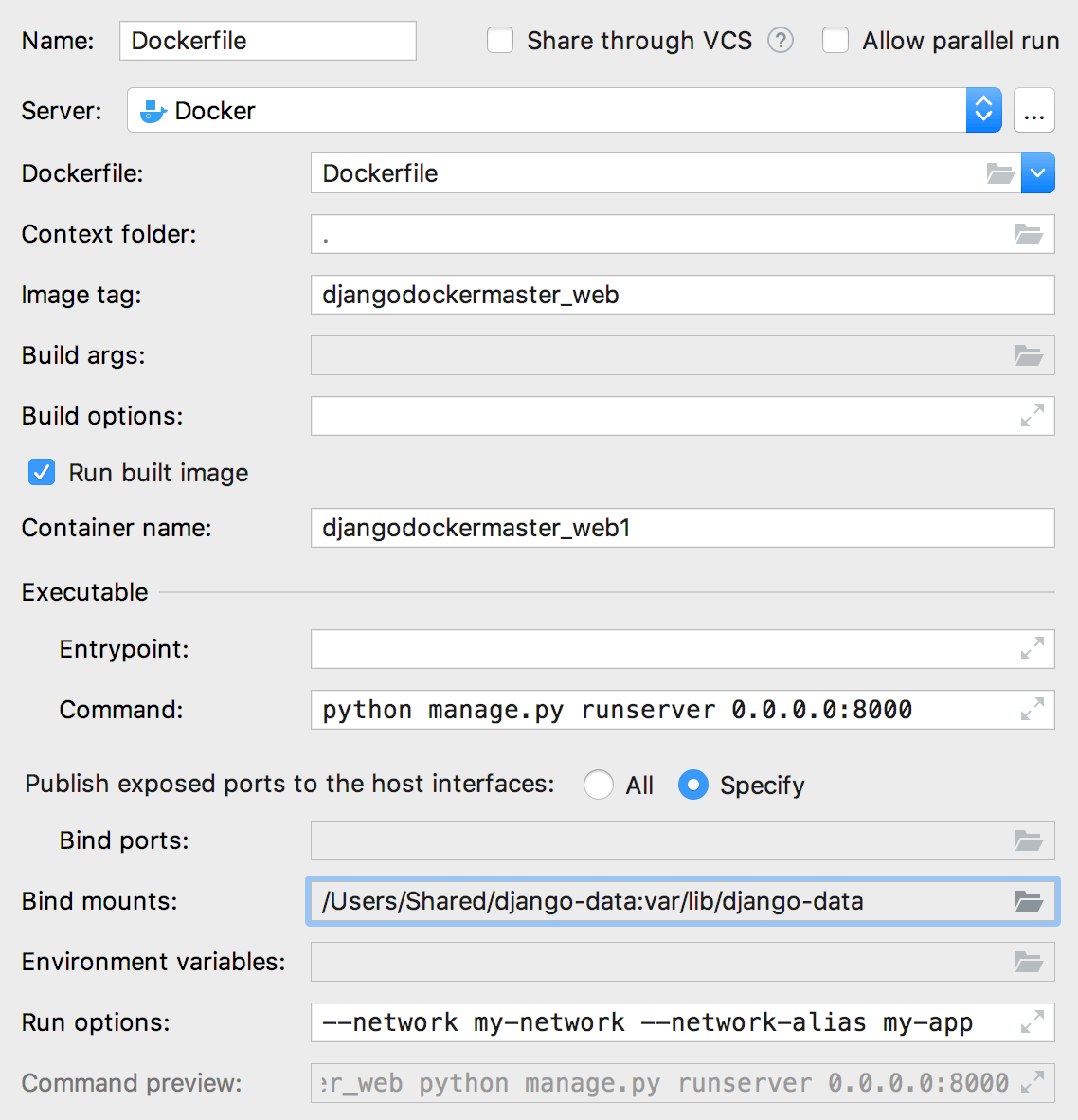This screenshot has height=1120, width=1078.
Task: Select the Specify ports radio button
Action: [693, 785]
